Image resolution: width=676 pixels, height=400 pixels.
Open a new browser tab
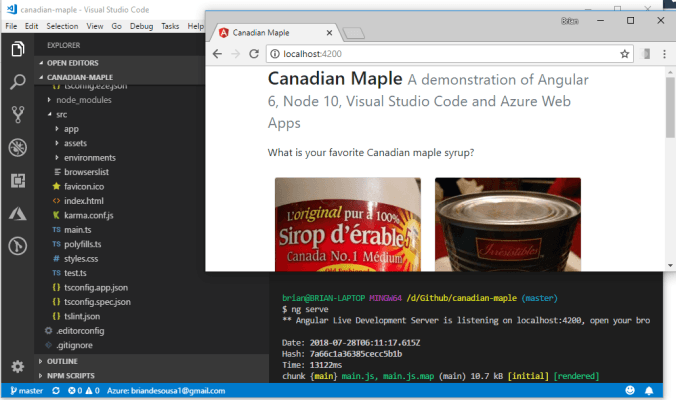pyautogui.click(x=354, y=33)
